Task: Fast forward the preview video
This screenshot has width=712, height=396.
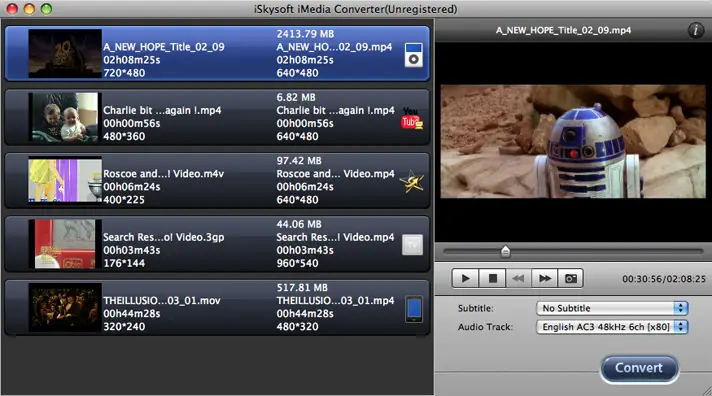Action: point(544,278)
